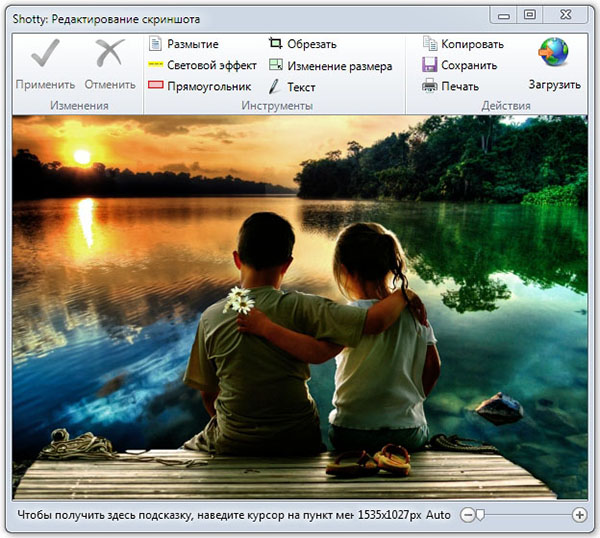
Task: Open the Изменение размера resize tool
Action: (x=330, y=66)
